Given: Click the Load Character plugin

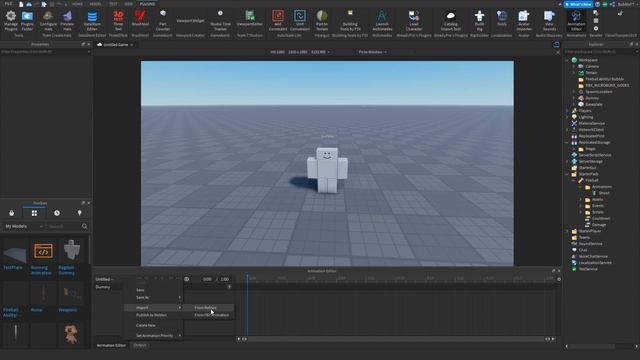Looking at the screenshot, I should [x=414, y=20].
